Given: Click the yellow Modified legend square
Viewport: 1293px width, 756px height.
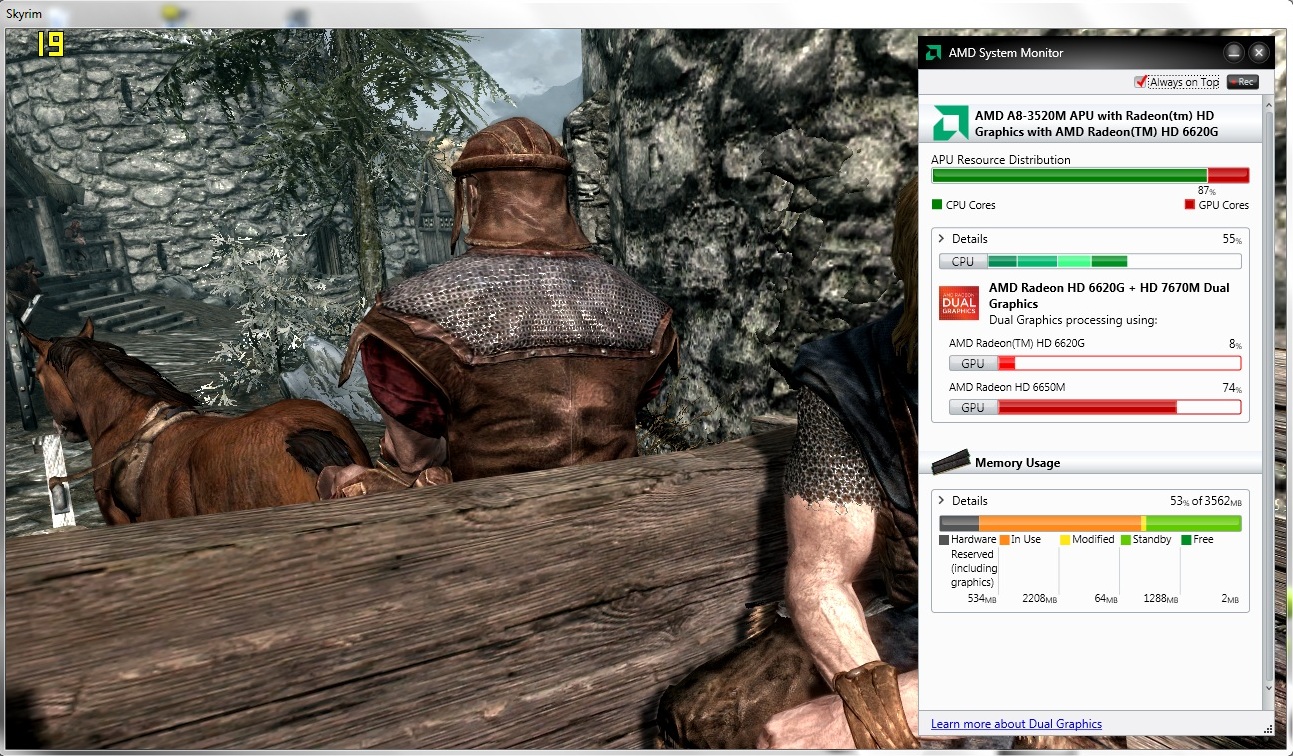Looking at the screenshot, I should [x=1065, y=540].
